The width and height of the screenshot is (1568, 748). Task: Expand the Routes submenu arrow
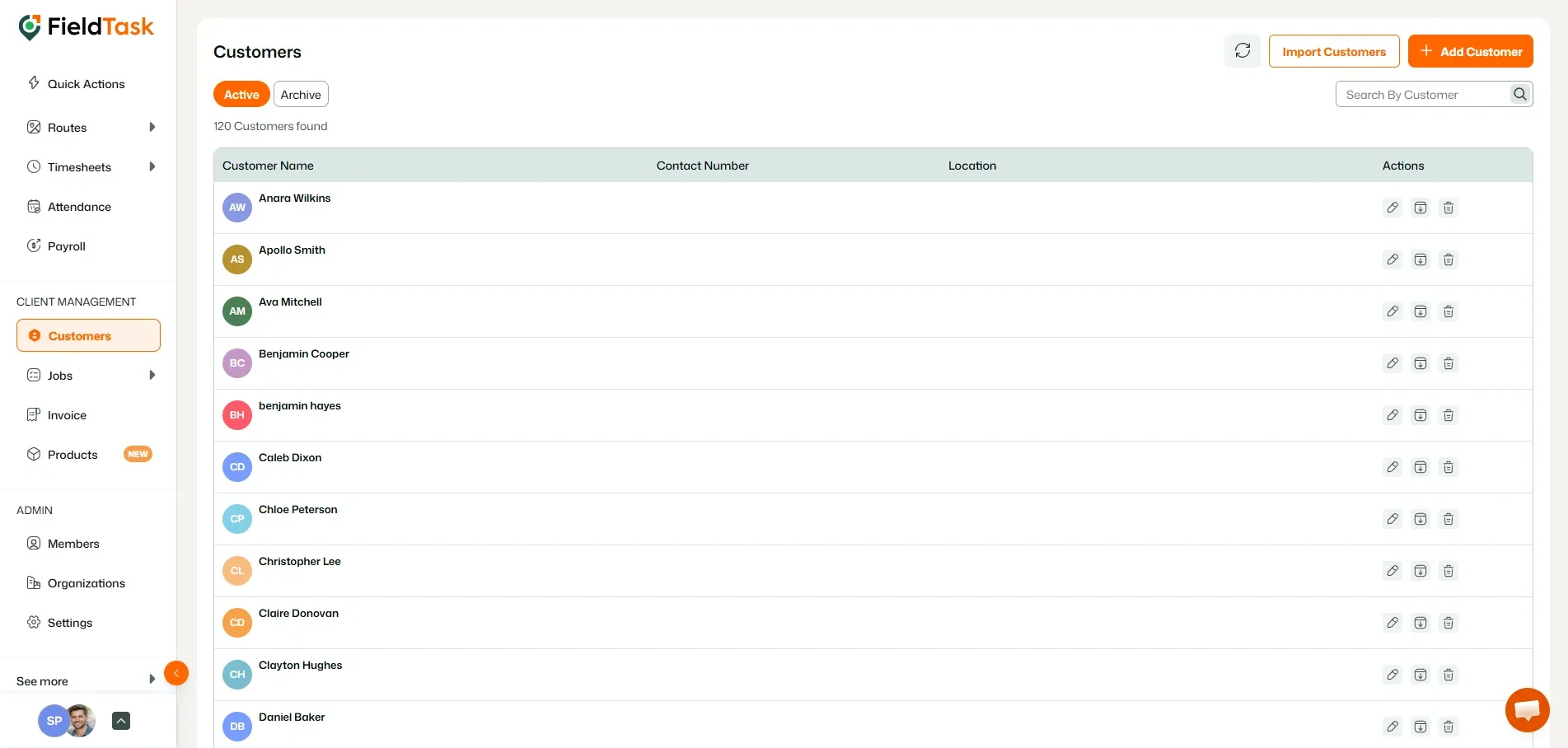(x=152, y=127)
